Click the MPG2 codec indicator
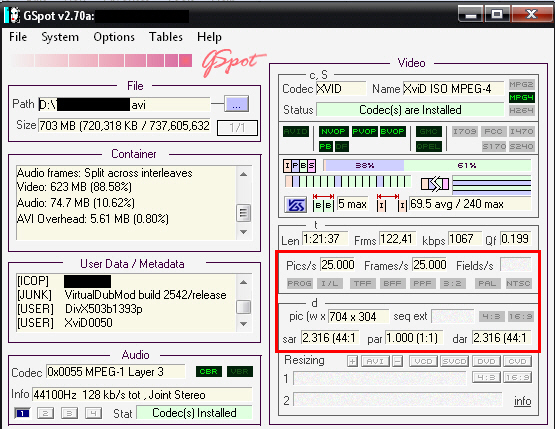Viewport: 555px width, 429px height. pos(521,84)
